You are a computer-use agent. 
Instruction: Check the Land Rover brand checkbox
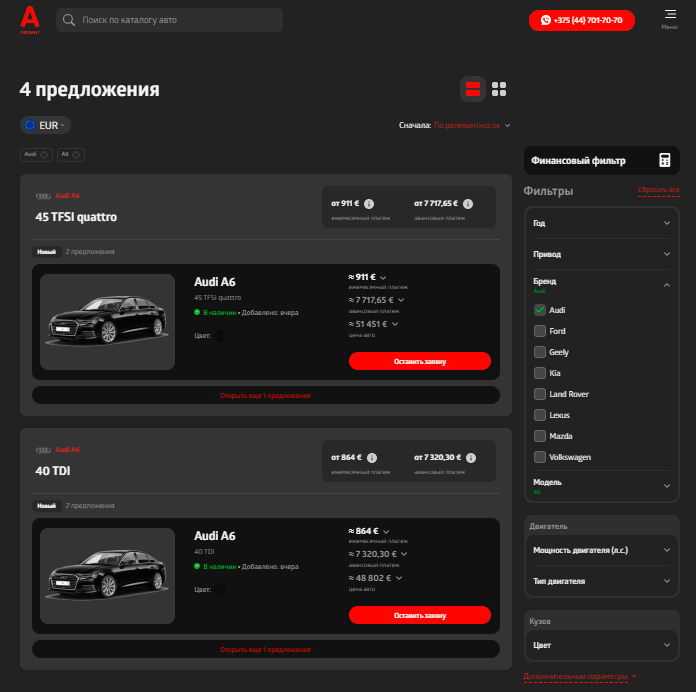point(540,394)
